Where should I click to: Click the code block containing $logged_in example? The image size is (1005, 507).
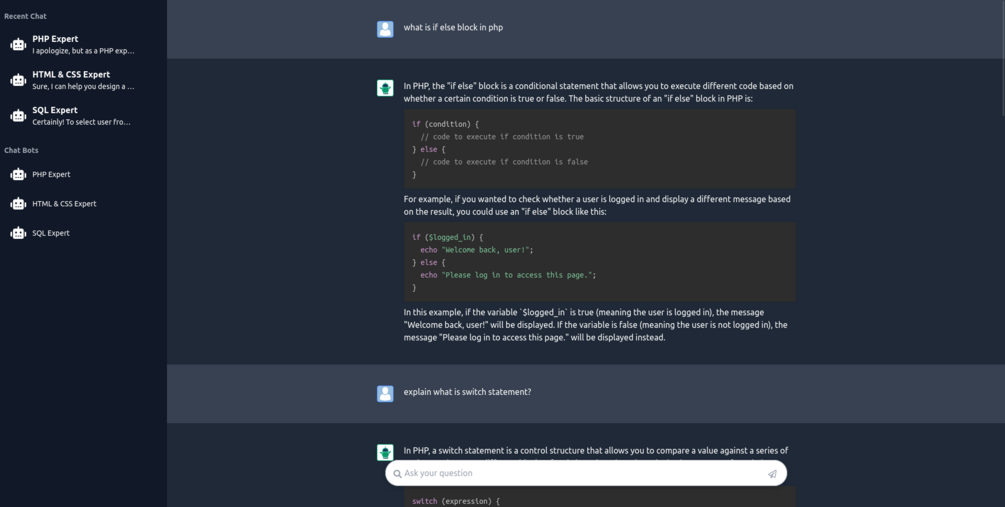pos(599,262)
